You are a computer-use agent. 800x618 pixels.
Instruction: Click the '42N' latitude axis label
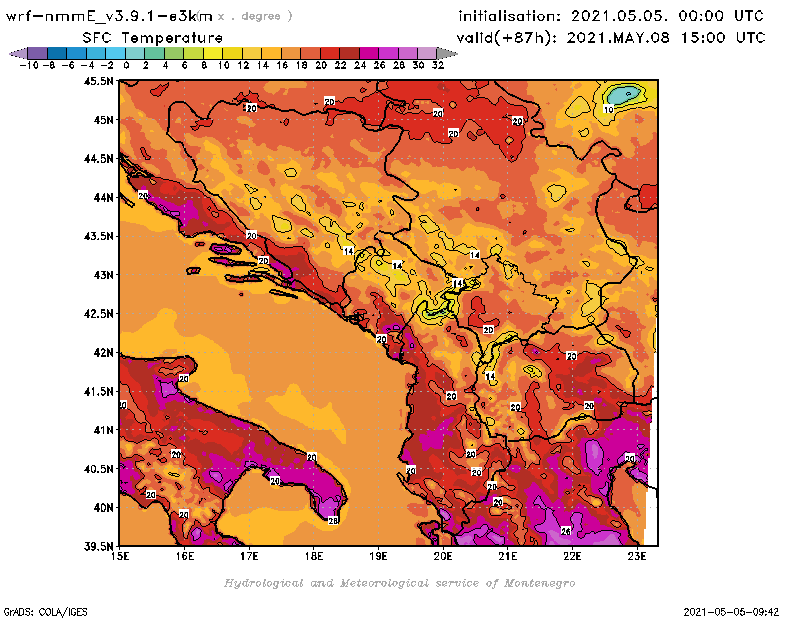(103, 353)
